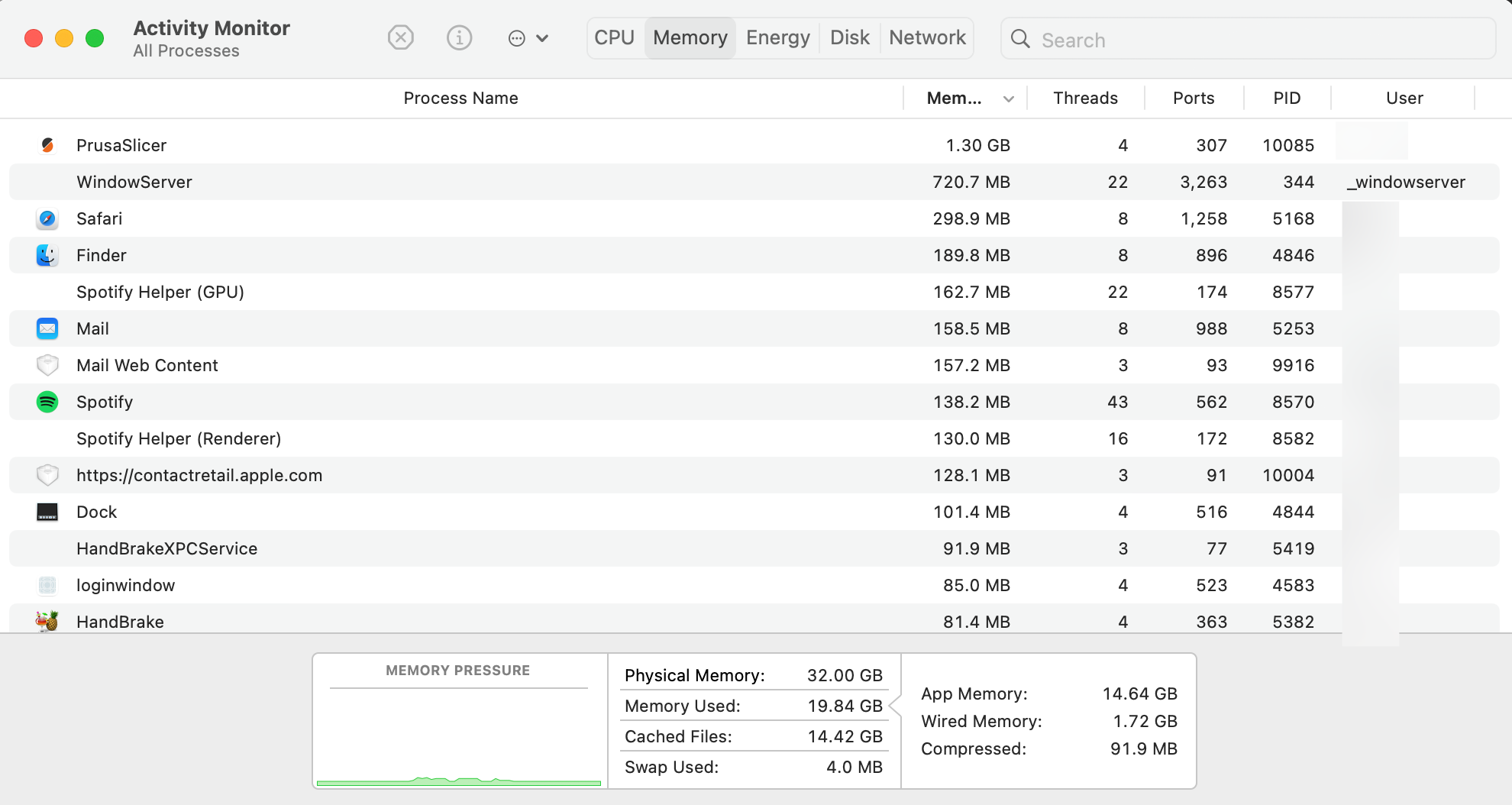Select the Dock process name
Viewport: 1512px width, 805px height.
click(x=97, y=512)
